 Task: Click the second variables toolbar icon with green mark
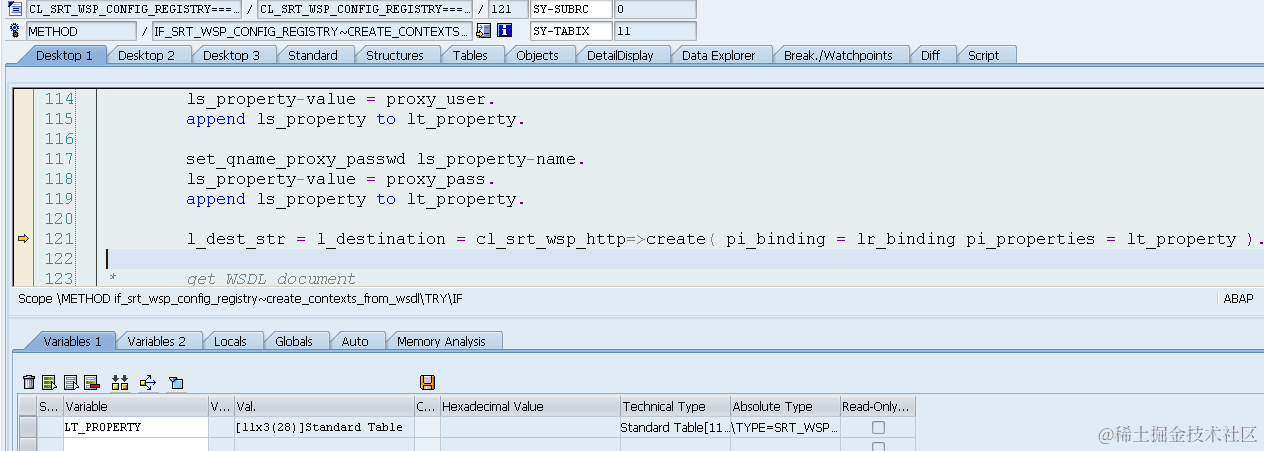[49, 382]
